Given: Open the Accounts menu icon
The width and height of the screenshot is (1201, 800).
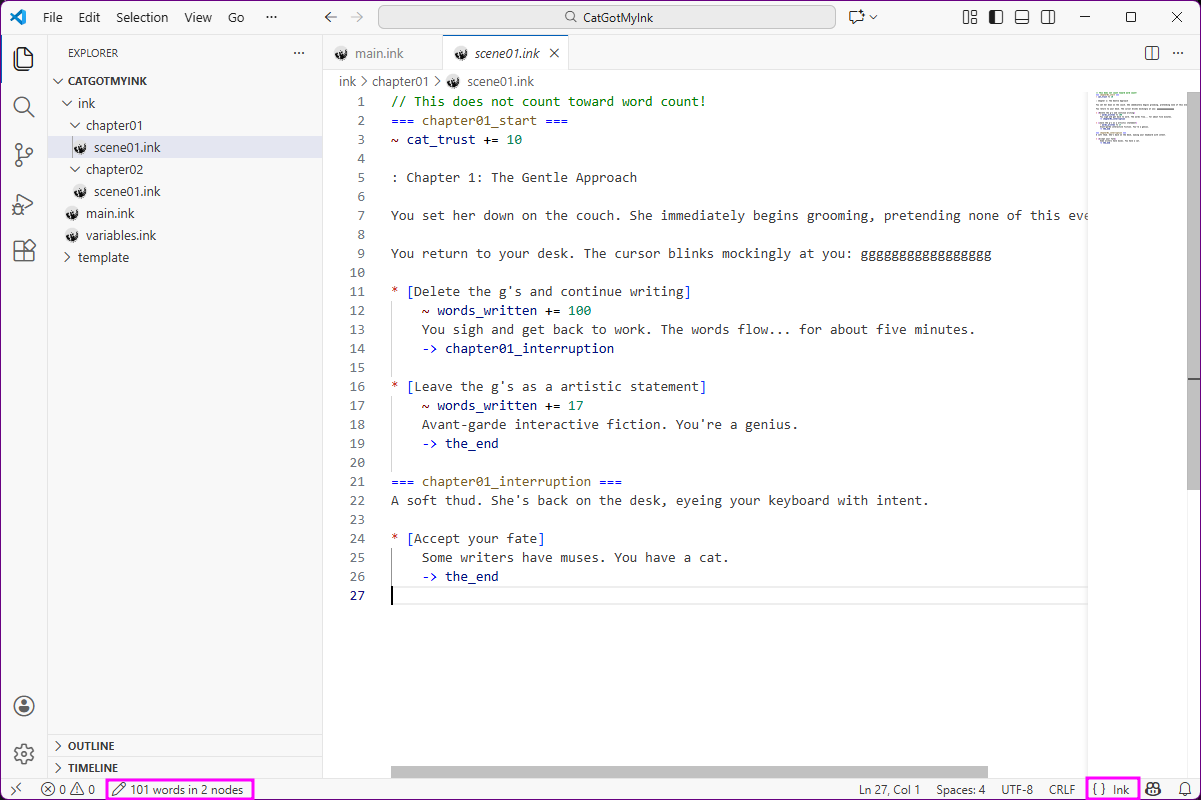Looking at the screenshot, I should 23,705.
